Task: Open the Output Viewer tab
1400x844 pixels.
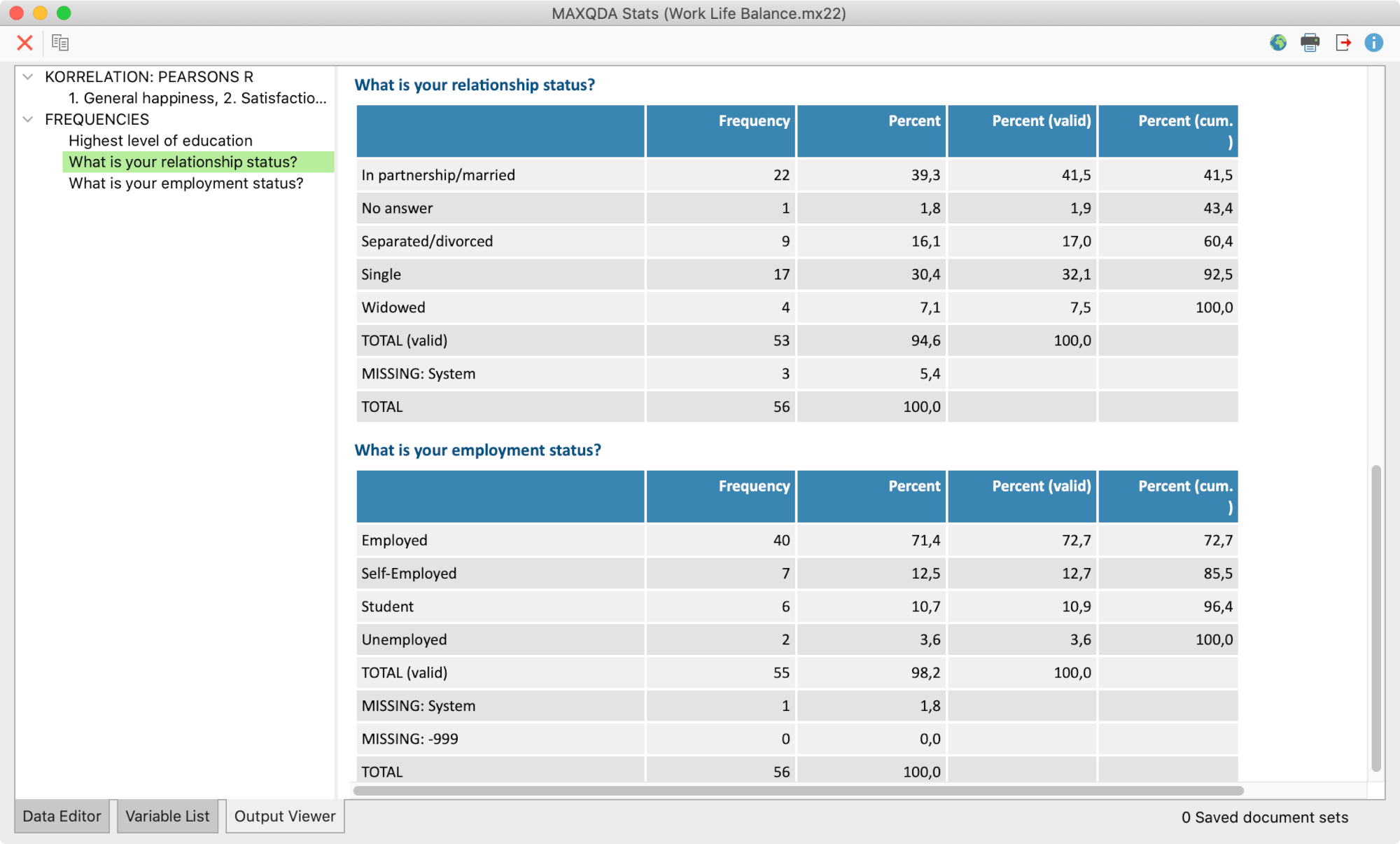Action: pyautogui.click(x=284, y=816)
